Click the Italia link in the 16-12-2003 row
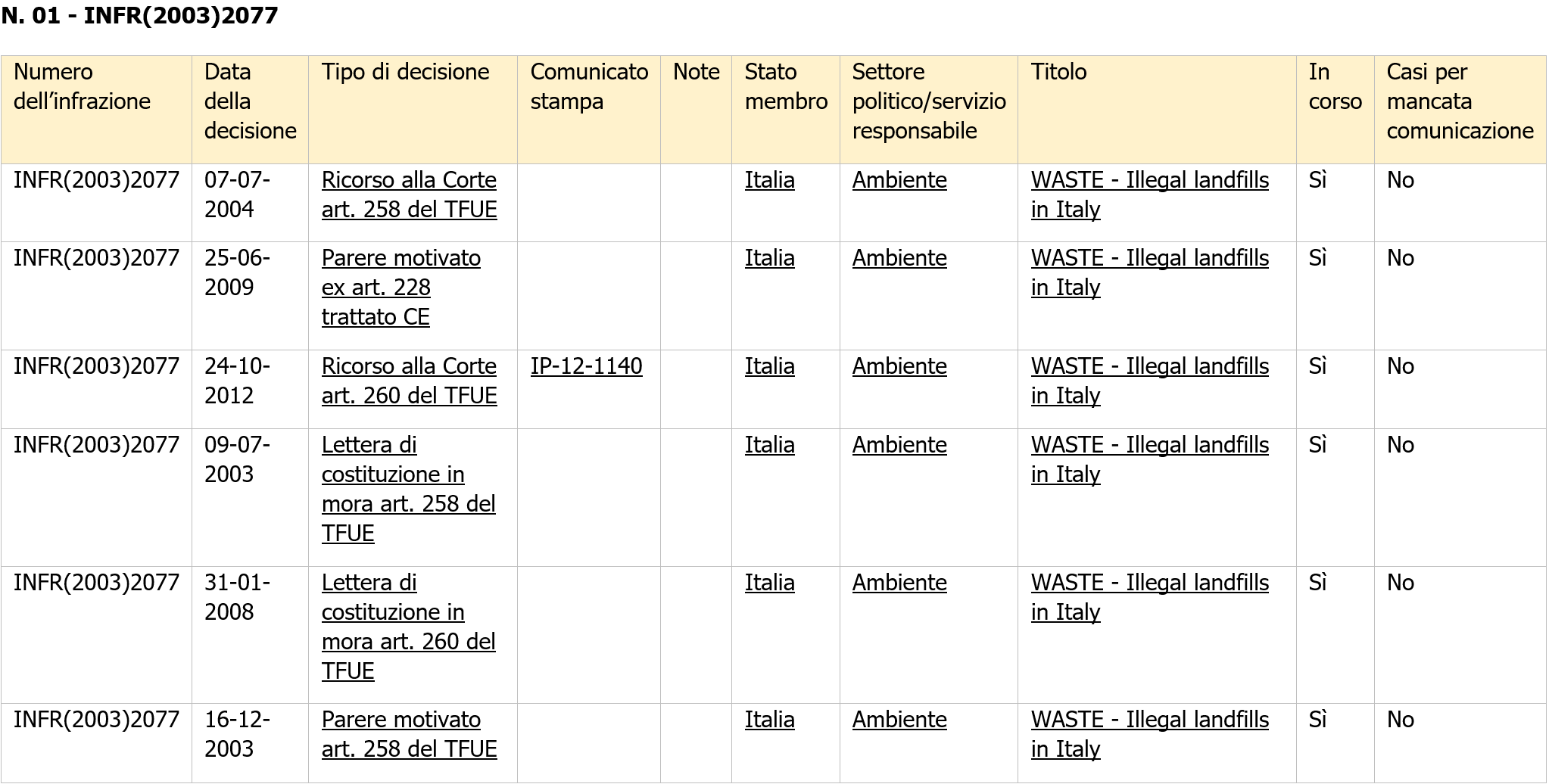This screenshot has width=1549, height=784. click(x=769, y=720)
